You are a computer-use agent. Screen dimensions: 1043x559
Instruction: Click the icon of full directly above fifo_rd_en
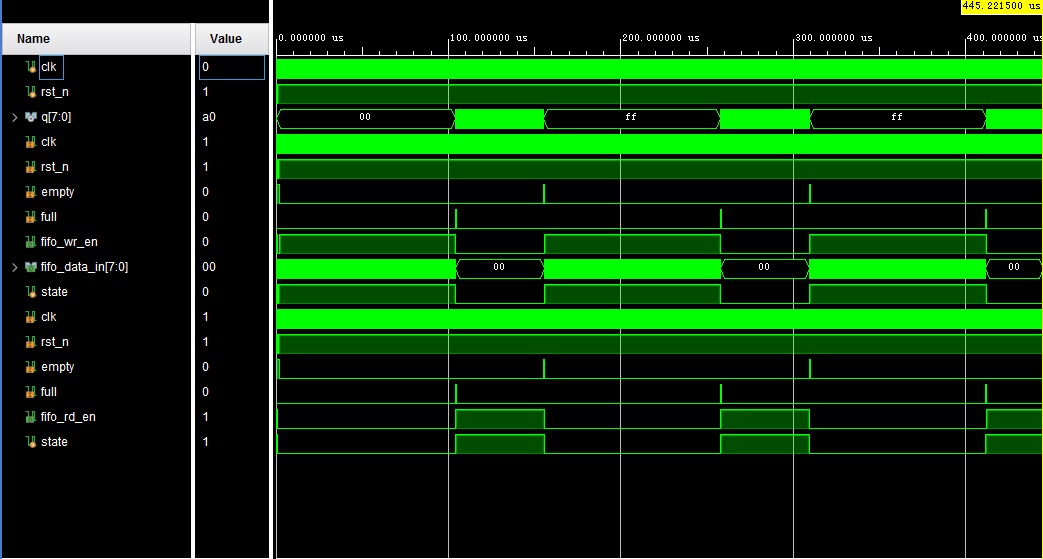[30, 392]
